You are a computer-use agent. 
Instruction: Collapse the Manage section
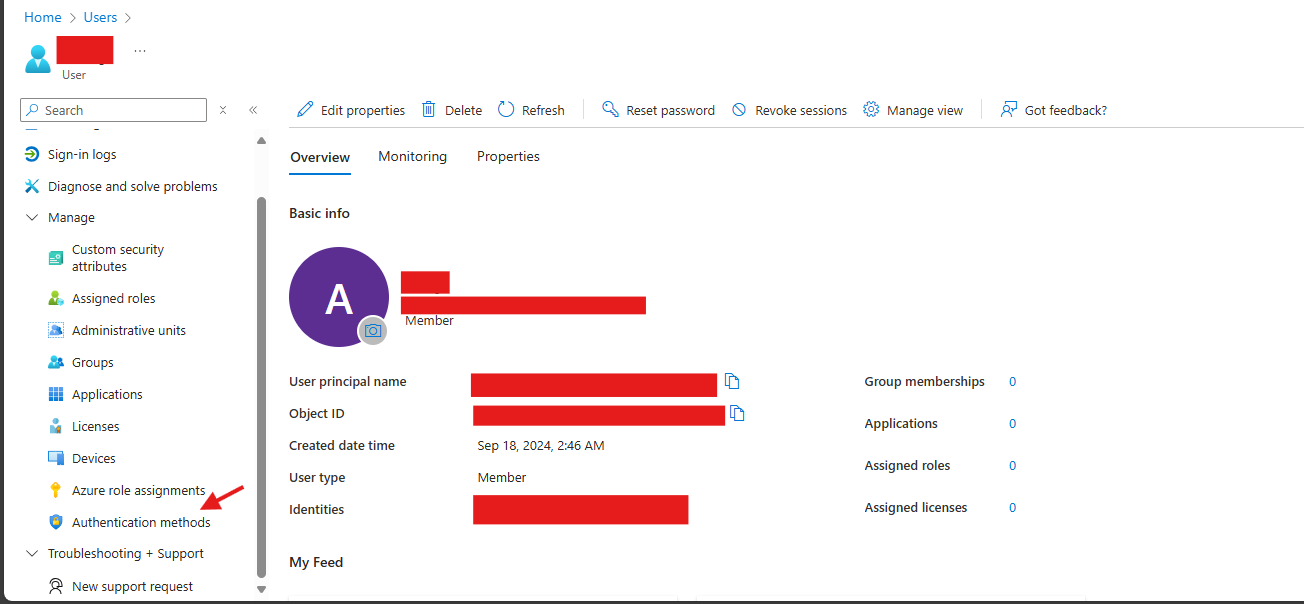(32, 217)
